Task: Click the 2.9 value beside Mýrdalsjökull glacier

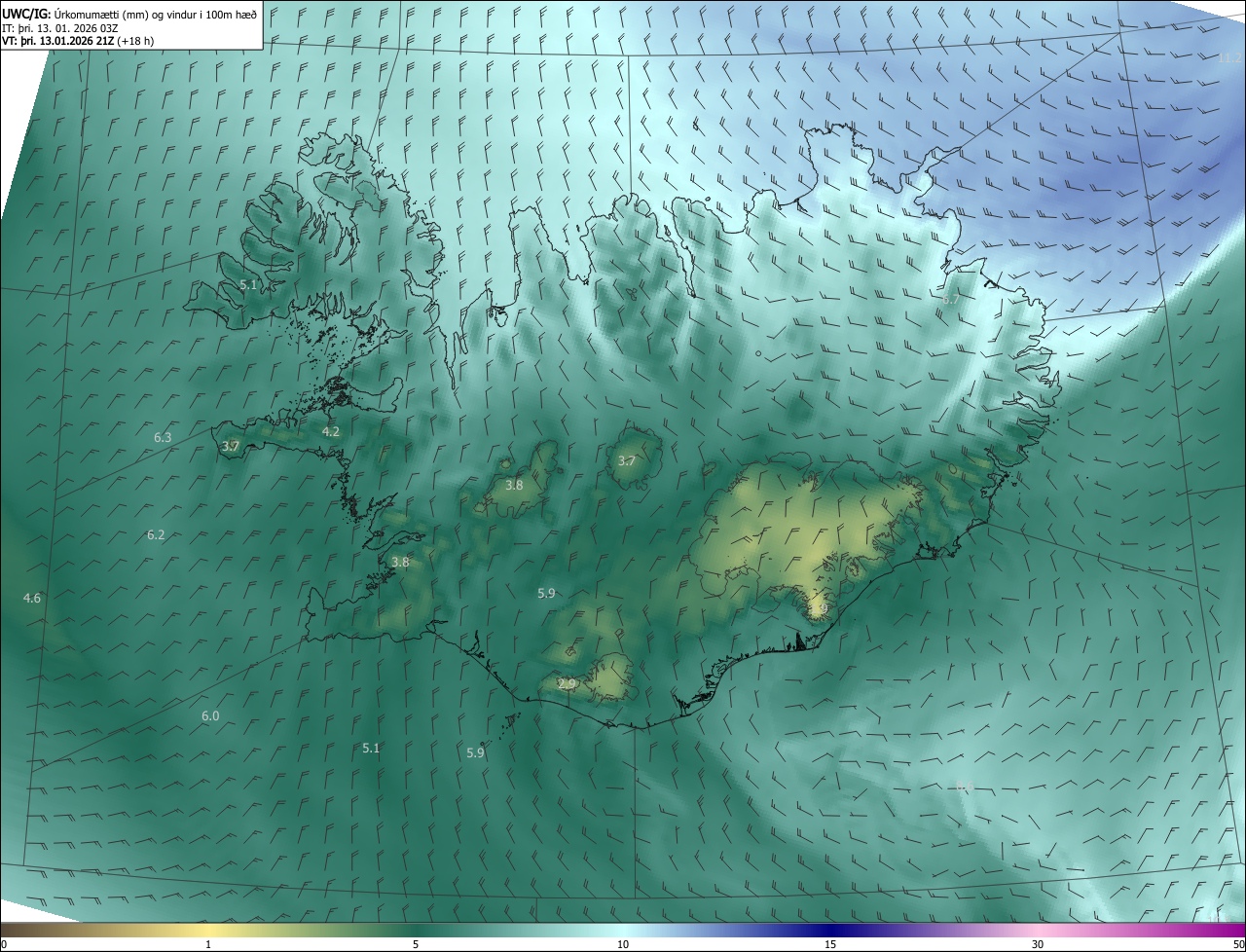Action: click(x=567, y=684)
